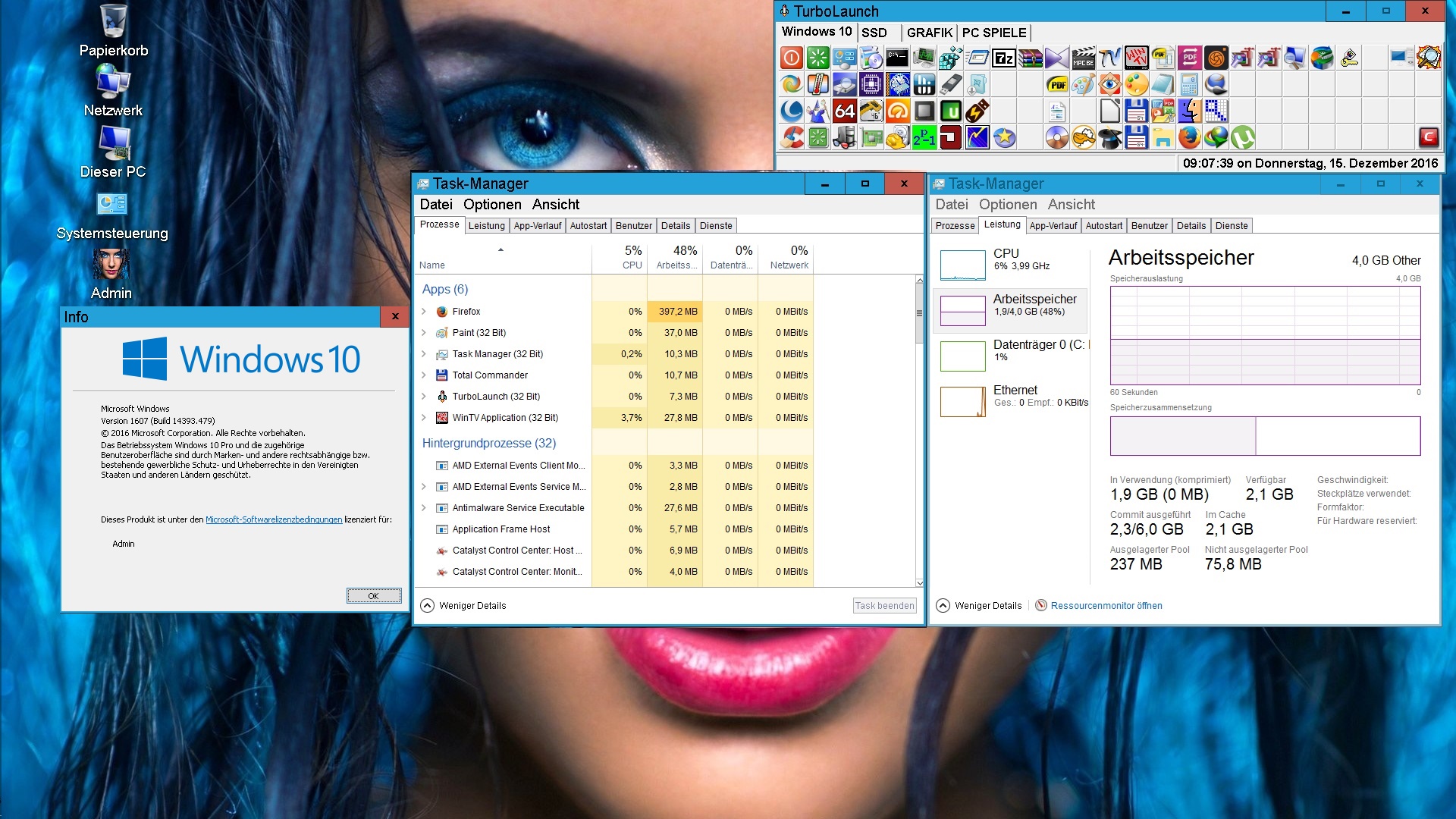Open the calculator icon in TurboLaunch

point(1189,84)
